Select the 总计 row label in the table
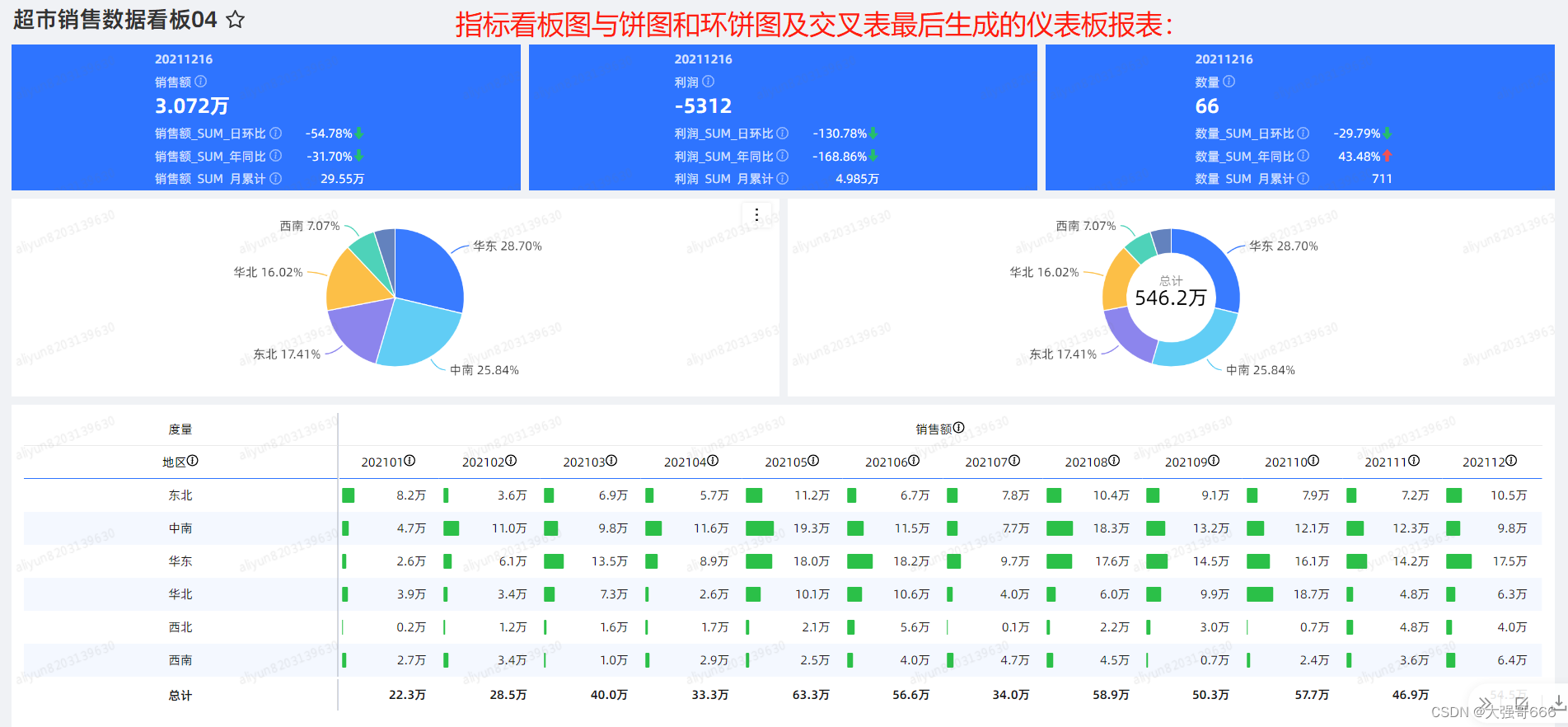The width and height of the screenshot is (1568, 727). pos(180,695)
